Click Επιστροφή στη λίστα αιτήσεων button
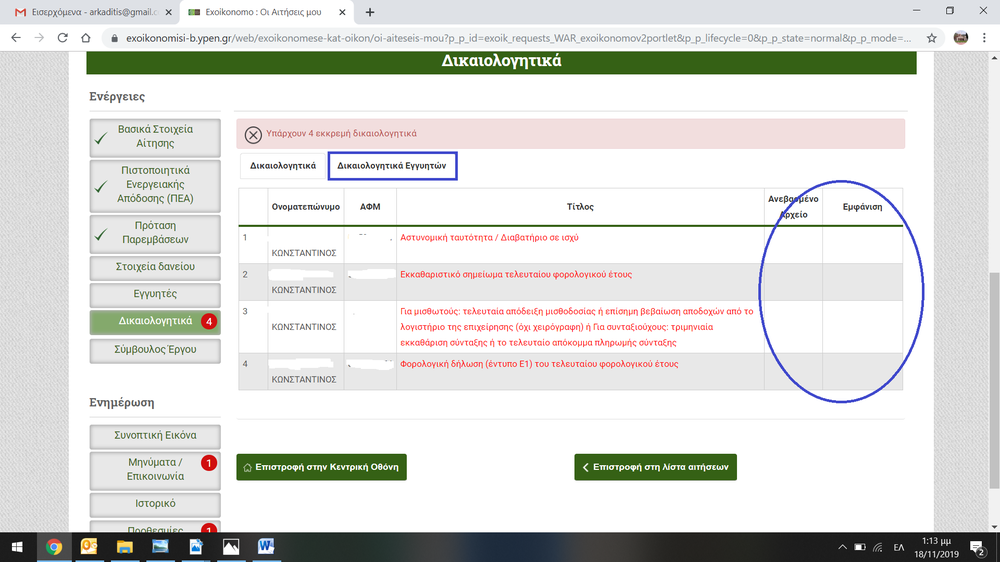1000x562 pixels. 655,467
